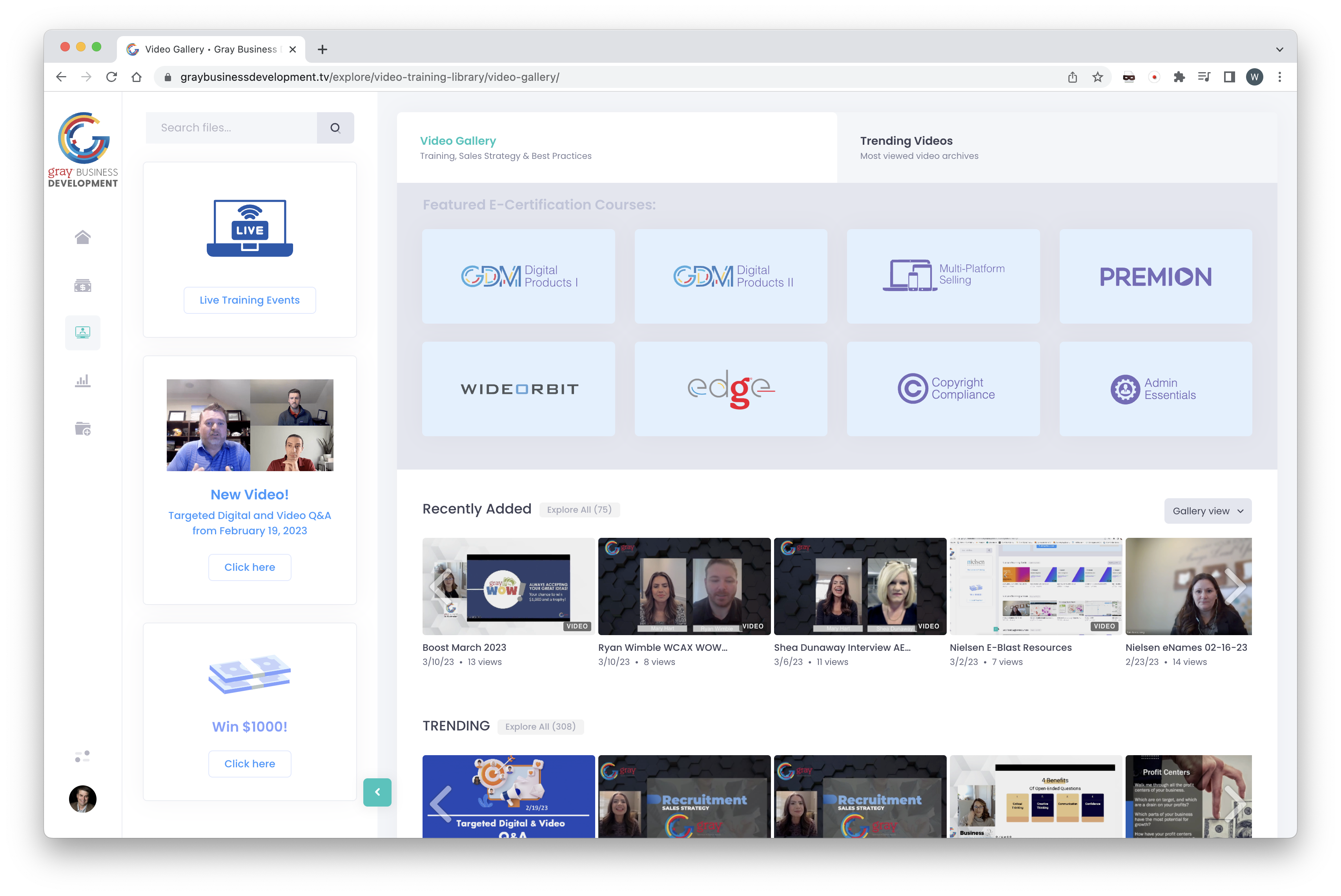
Task: Open the Gallery view dropdown
Action: point(1207,511)
